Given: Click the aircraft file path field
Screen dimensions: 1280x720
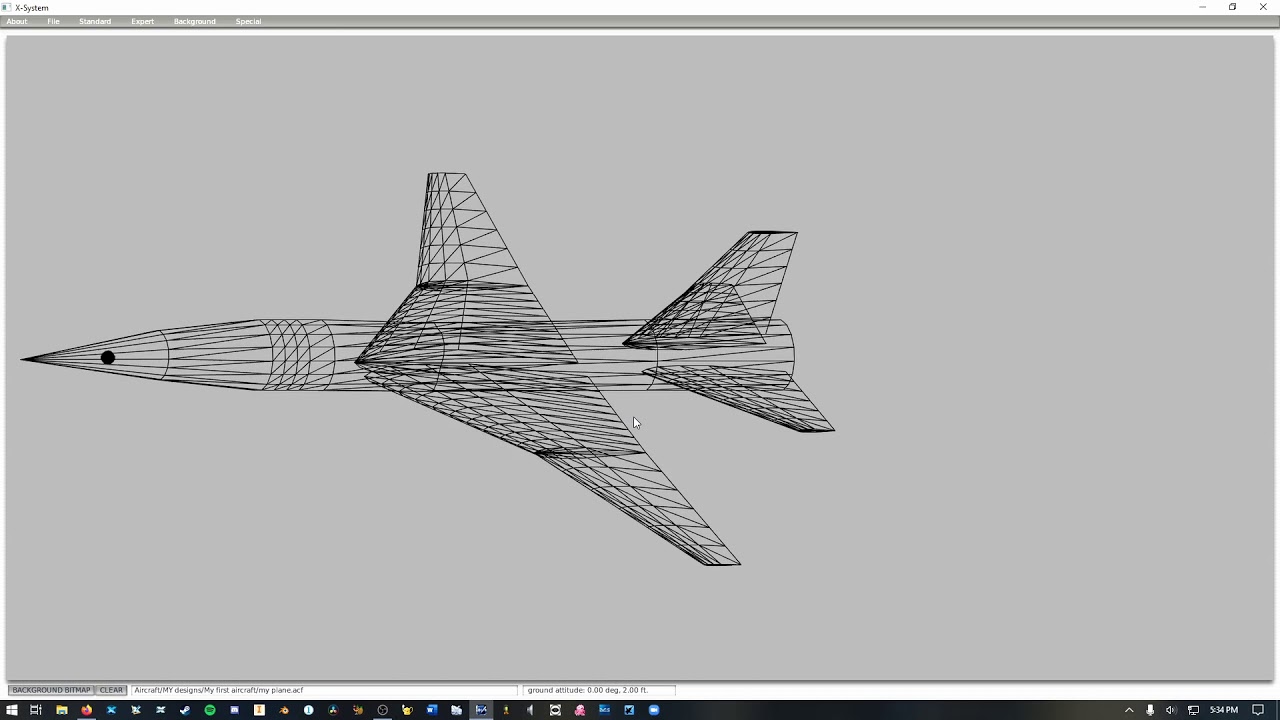Looking at the screenshot, I should pyautogui.click(x=325, y=690).
